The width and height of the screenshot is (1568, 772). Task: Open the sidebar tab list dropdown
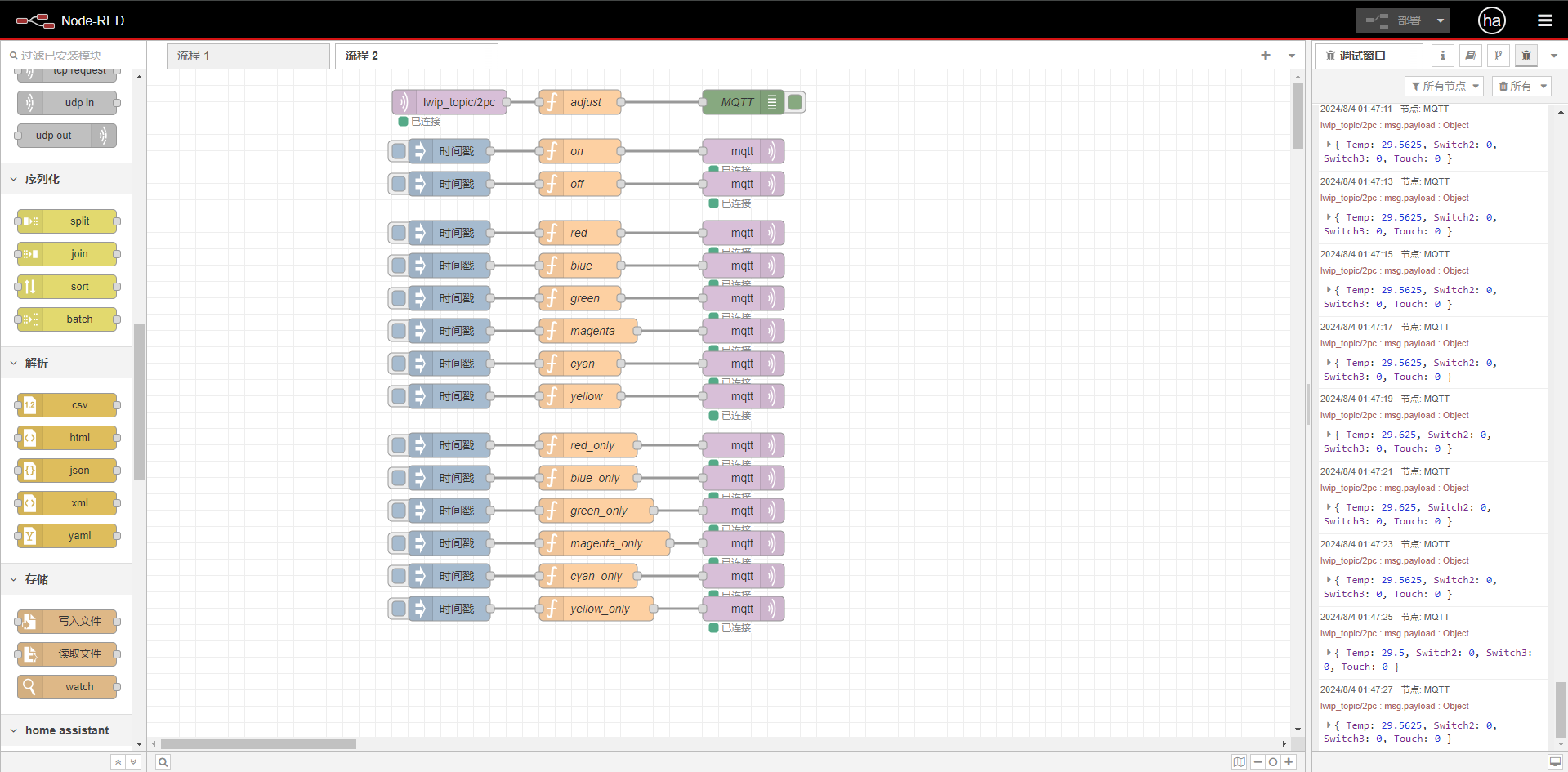(x=1554, y=56)
